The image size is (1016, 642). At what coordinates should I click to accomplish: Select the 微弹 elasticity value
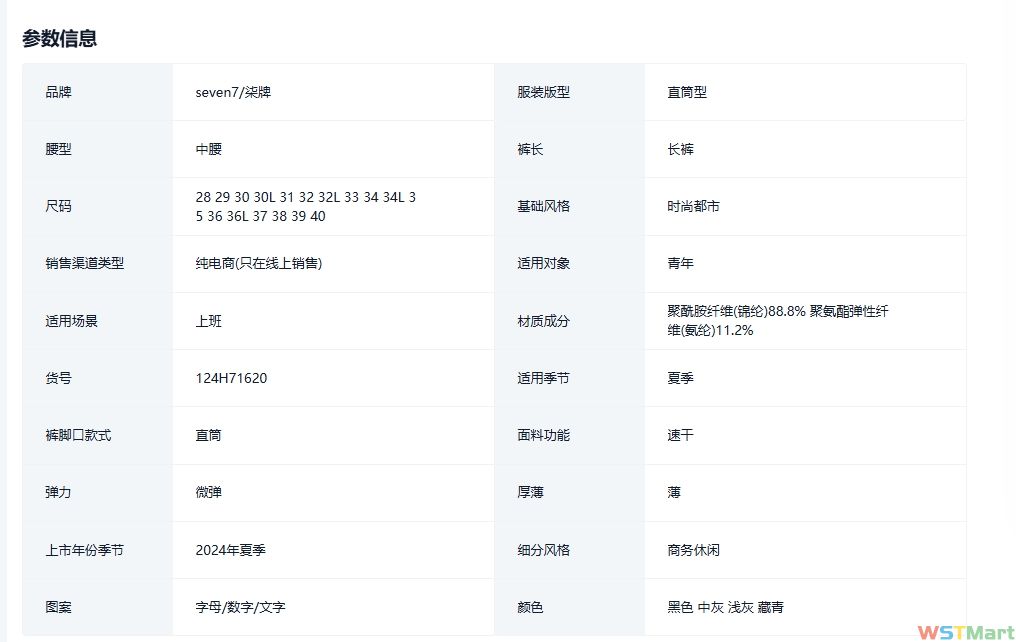(x=209, y=492)
